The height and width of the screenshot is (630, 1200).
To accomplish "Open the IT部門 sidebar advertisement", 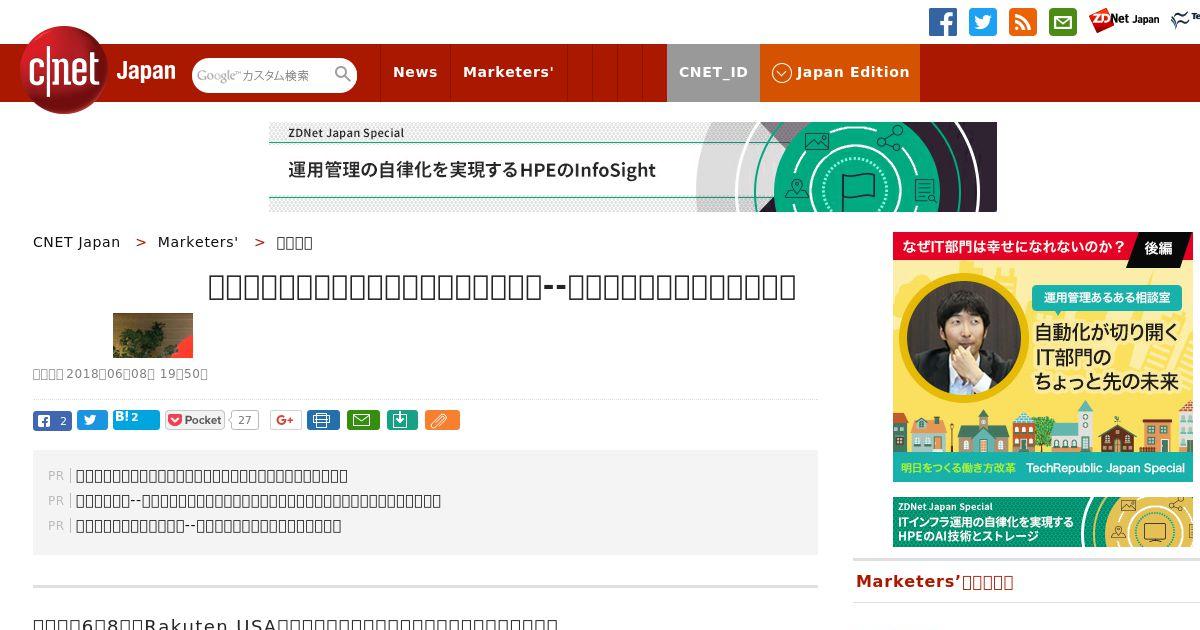I will coord(1043,357).
